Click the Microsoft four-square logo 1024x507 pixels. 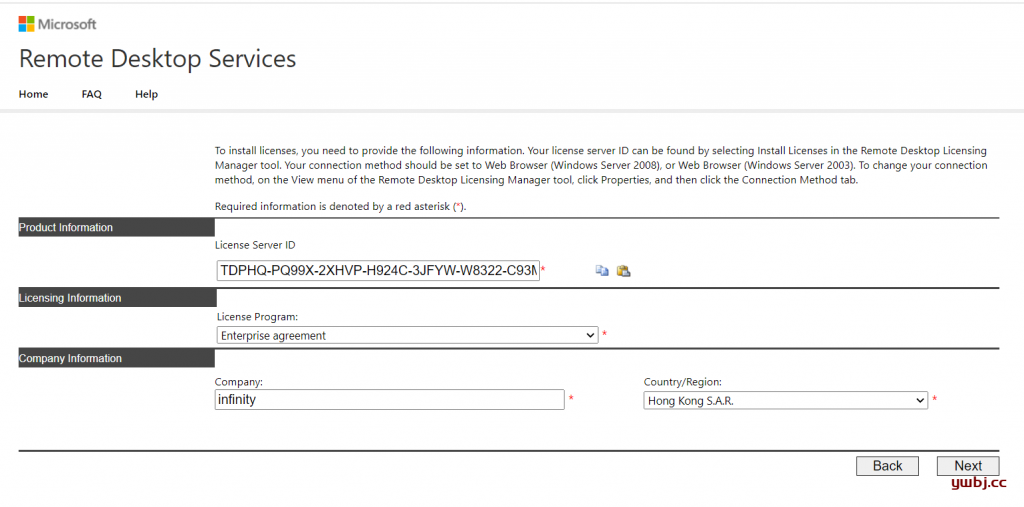(26, 24)
